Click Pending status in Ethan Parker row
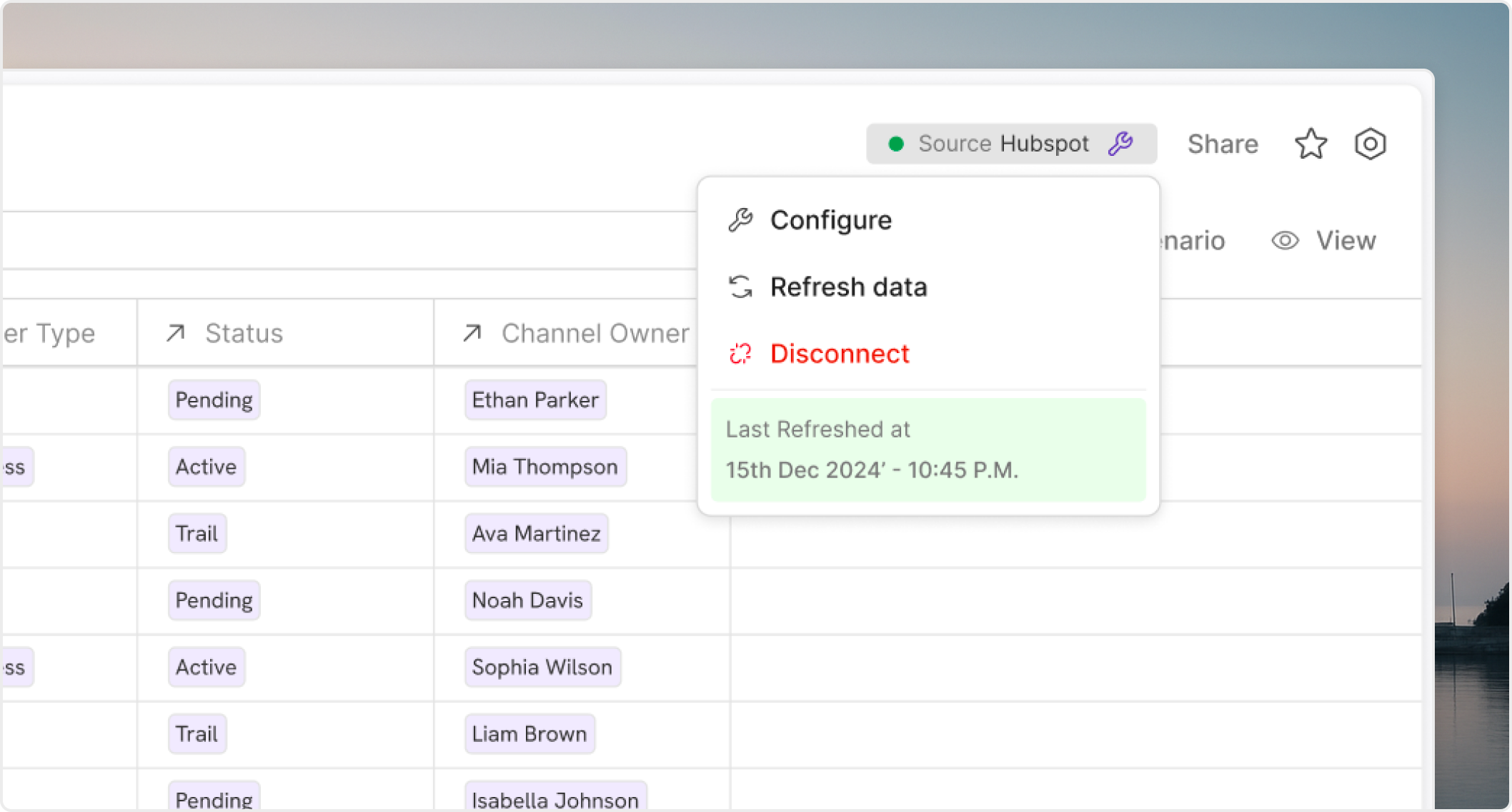 214,400
